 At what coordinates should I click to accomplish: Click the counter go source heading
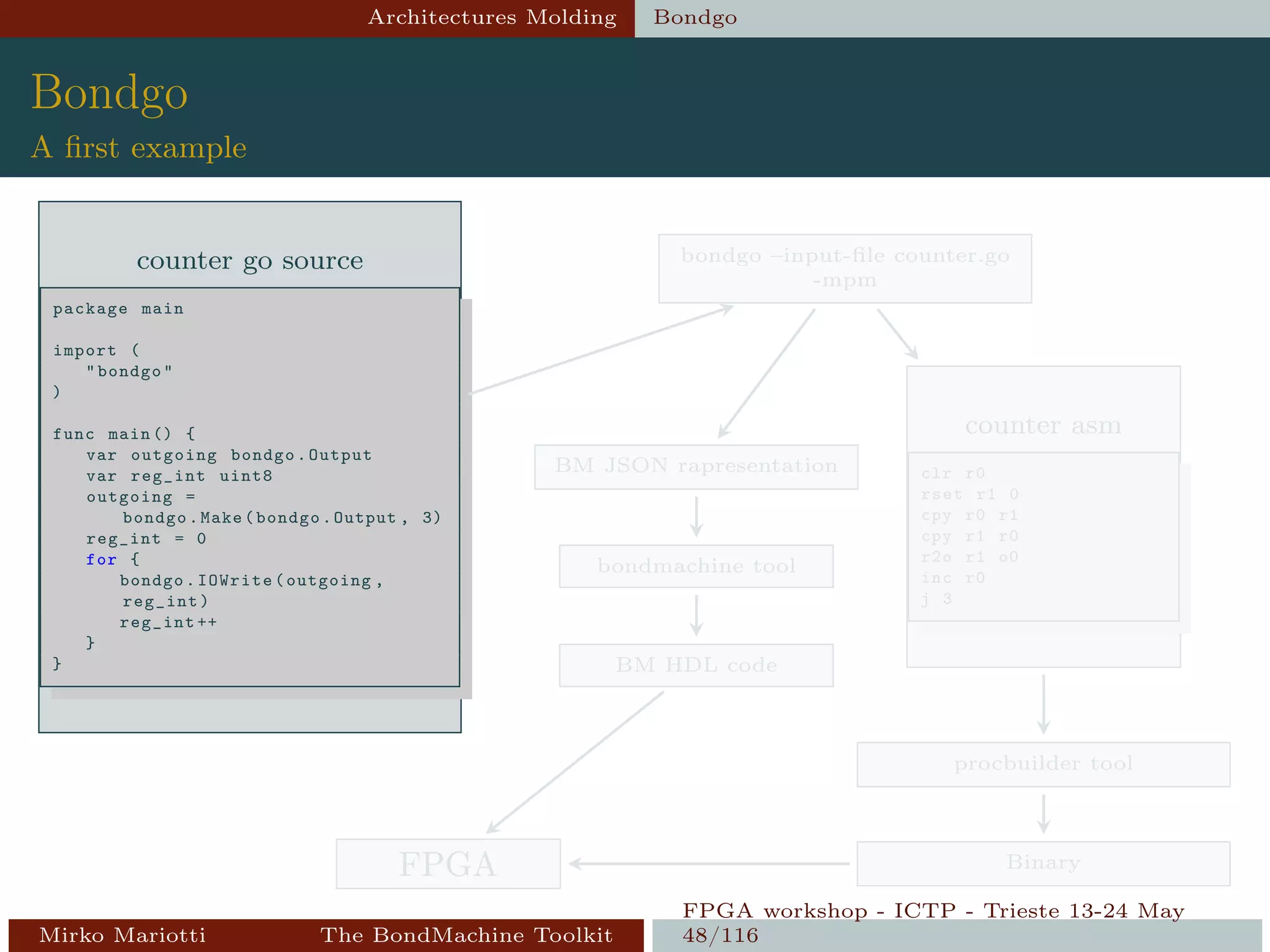pos(249,260)
